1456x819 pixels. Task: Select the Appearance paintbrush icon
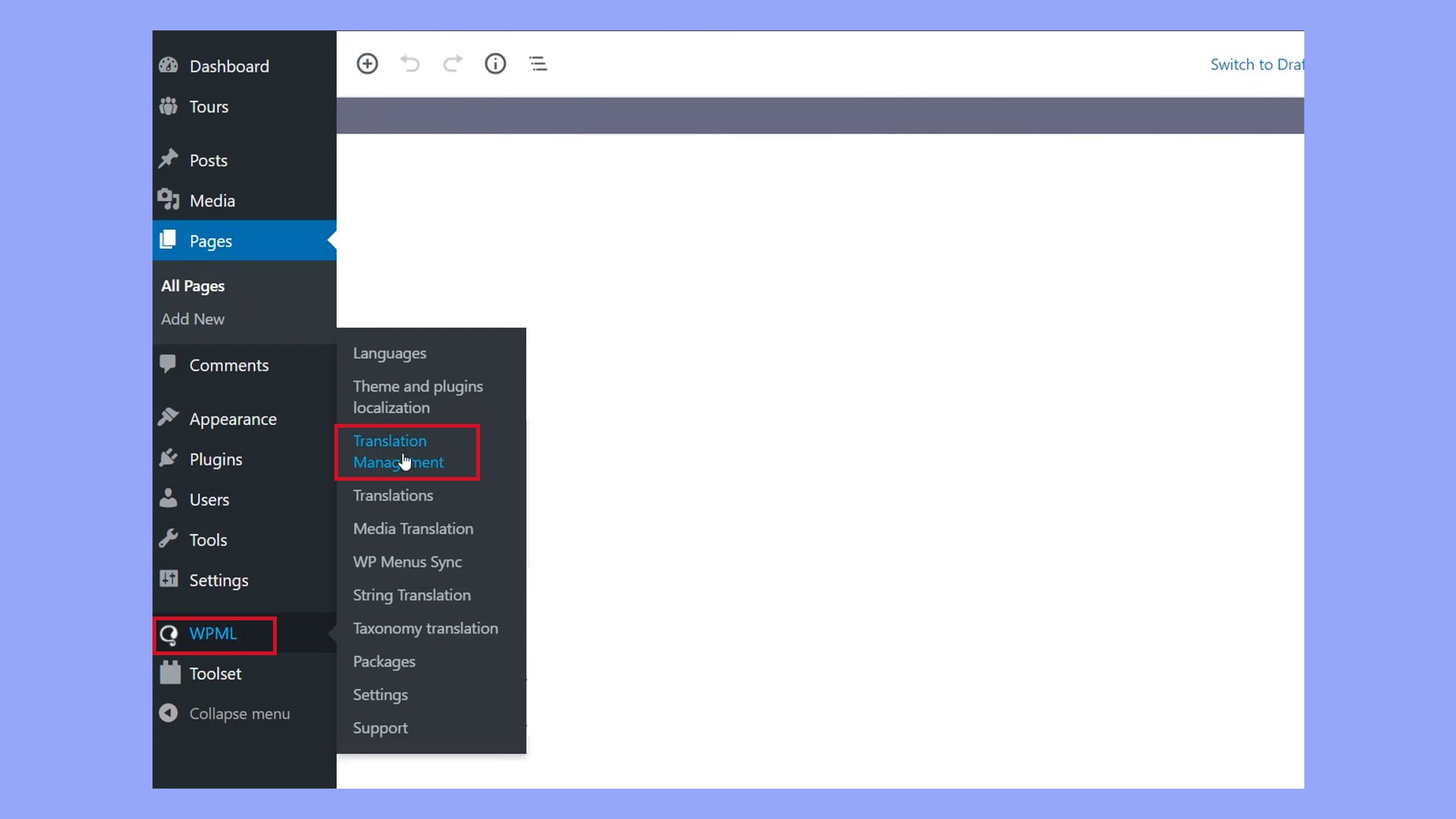click(168, 418)
